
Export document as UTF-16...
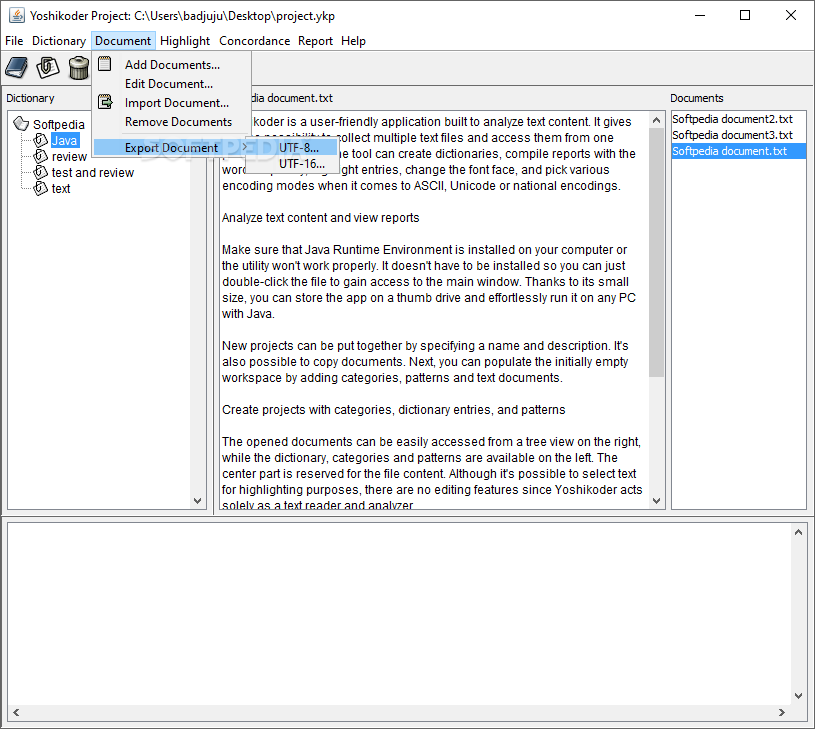click(293, 164)
